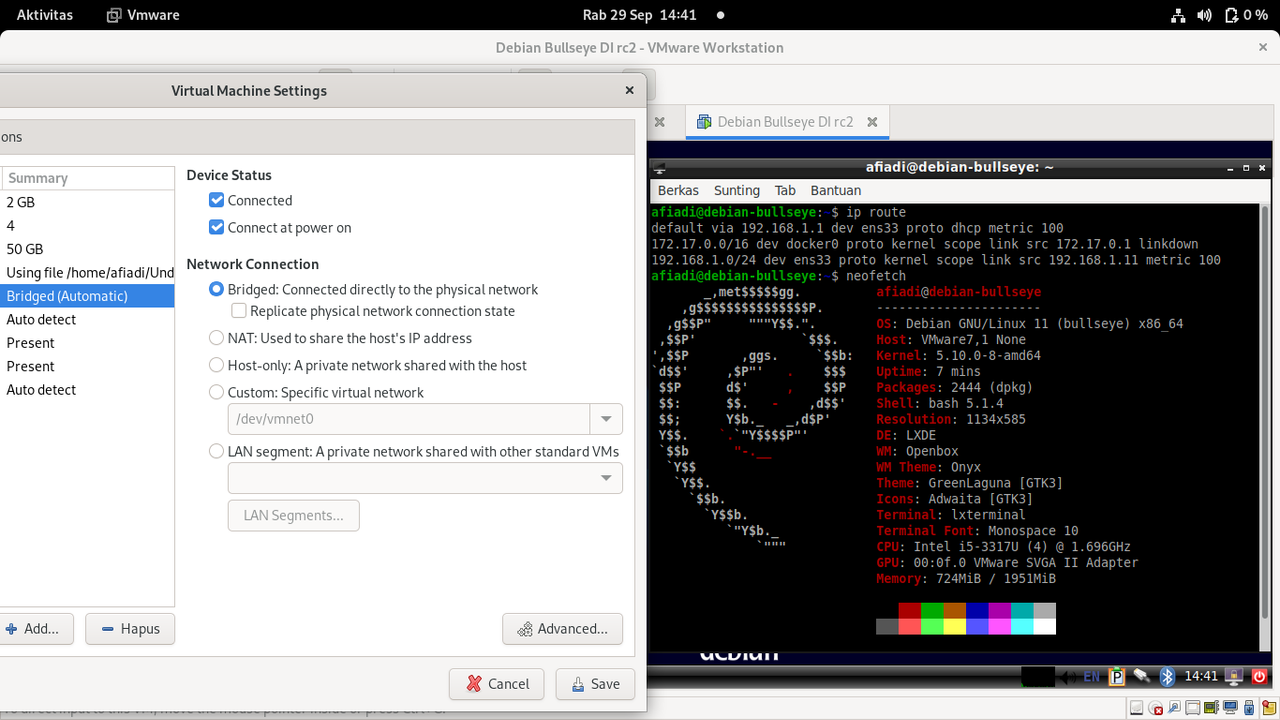This screenshot has width=1280, height=720.
Task: Open the Berkas menu in the terminal
Action: click(678, 190)
